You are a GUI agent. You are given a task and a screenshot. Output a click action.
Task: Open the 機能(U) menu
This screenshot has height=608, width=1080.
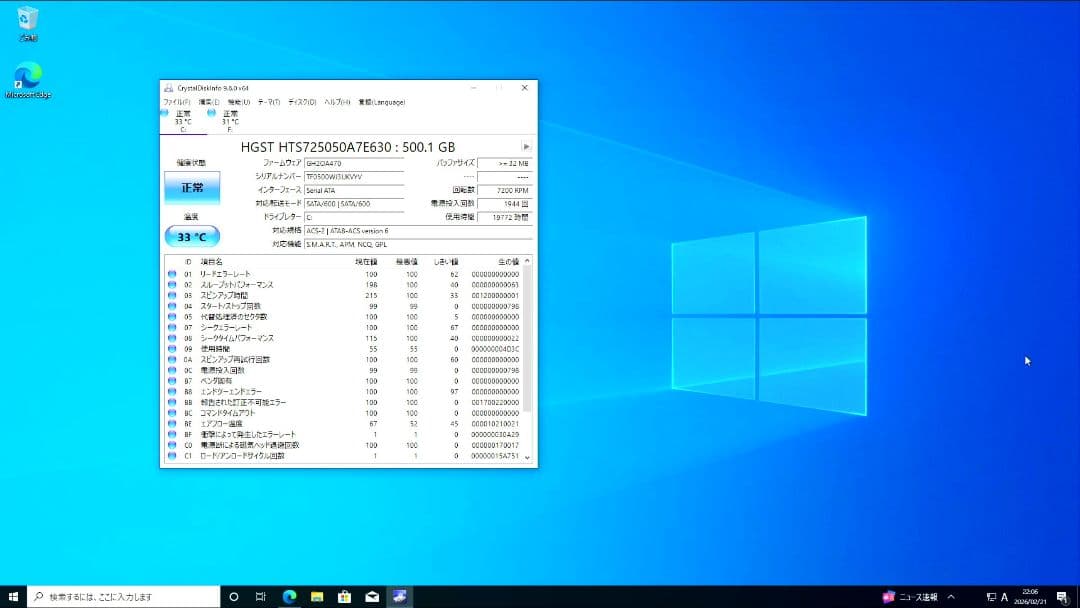[x=239, y=102]
